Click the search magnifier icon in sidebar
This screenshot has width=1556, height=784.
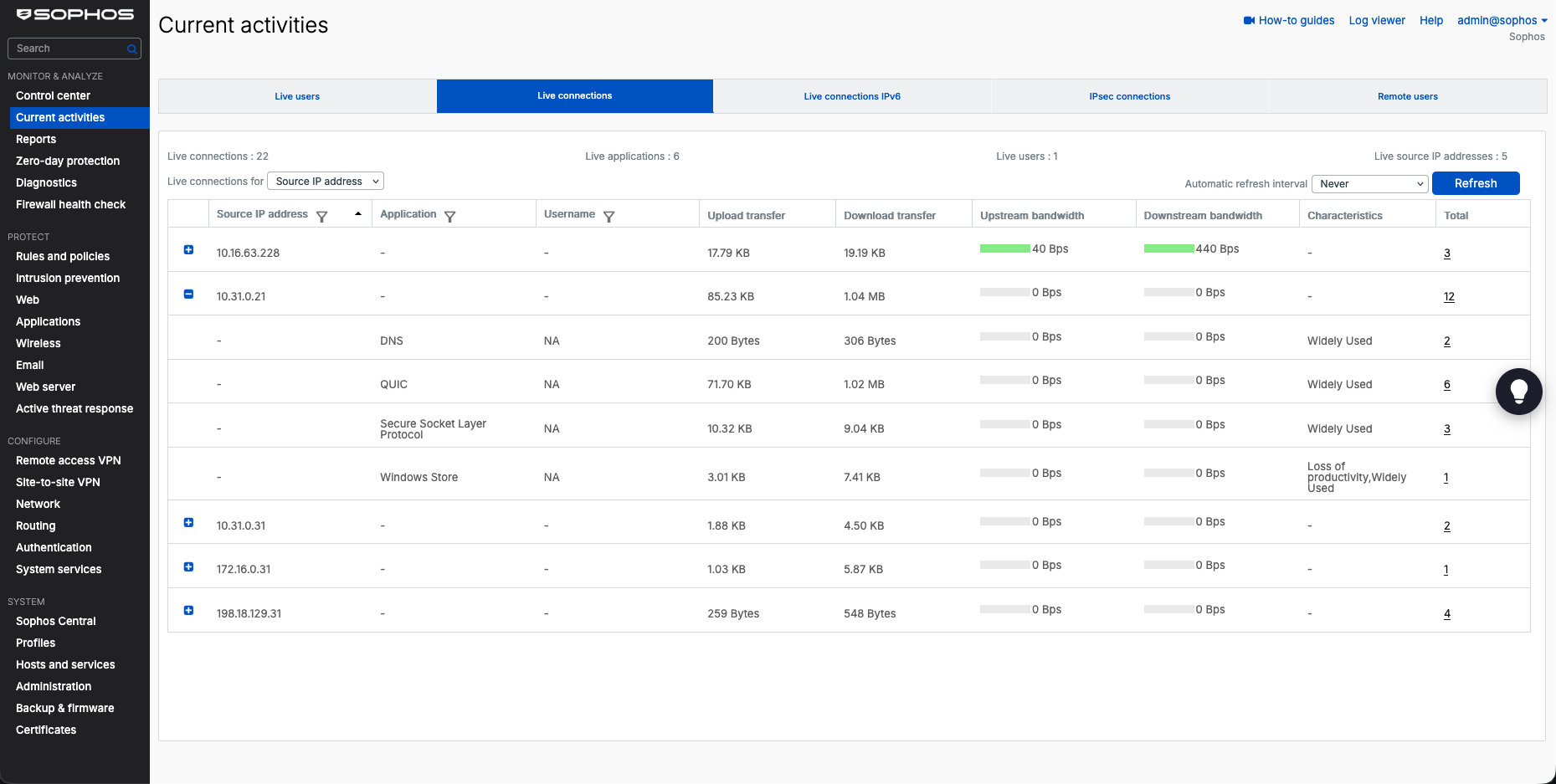coord(131,49)
